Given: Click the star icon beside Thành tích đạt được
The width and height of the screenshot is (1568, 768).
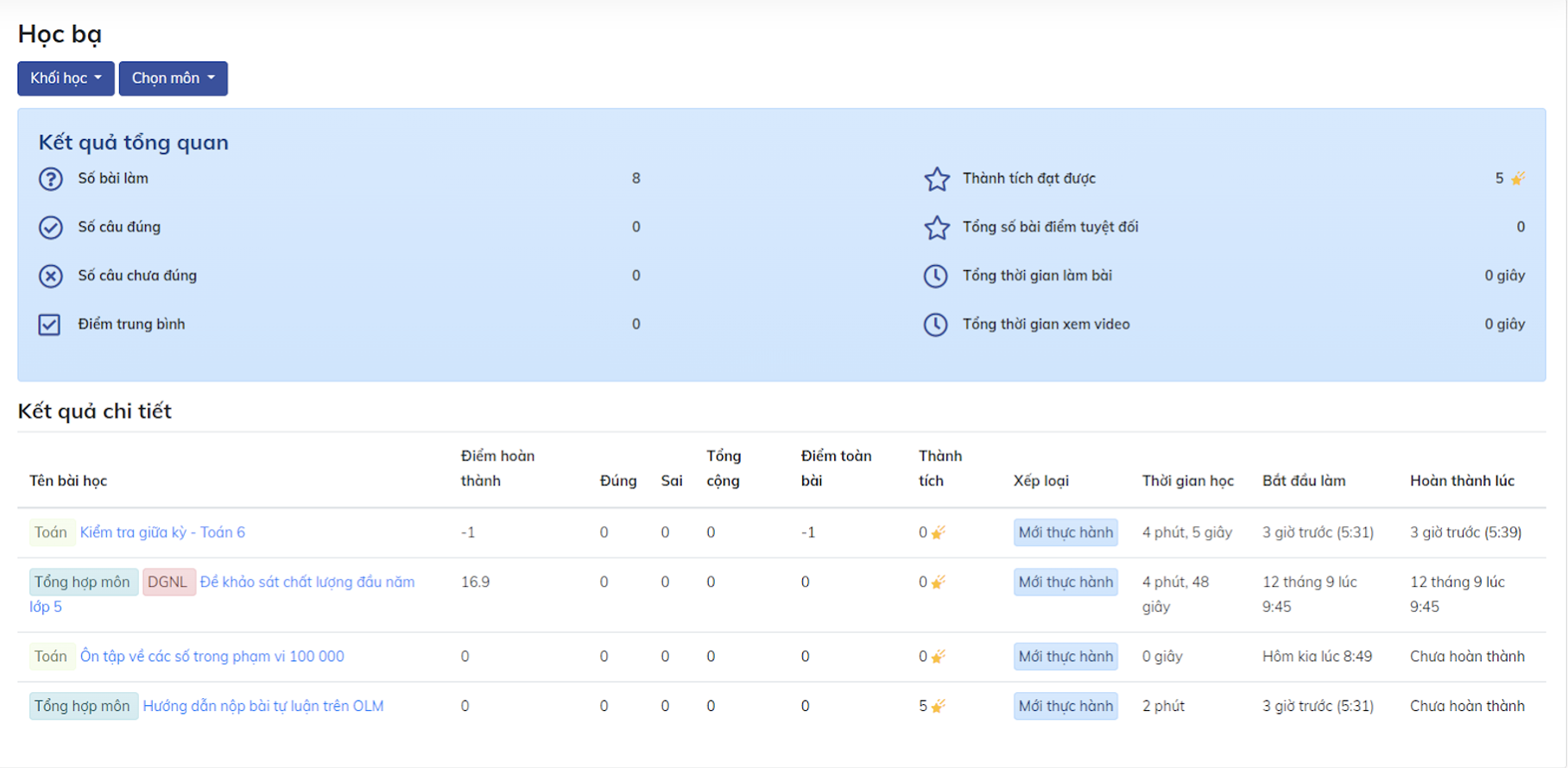Looking at the screenshot, I should click(936, 179).
